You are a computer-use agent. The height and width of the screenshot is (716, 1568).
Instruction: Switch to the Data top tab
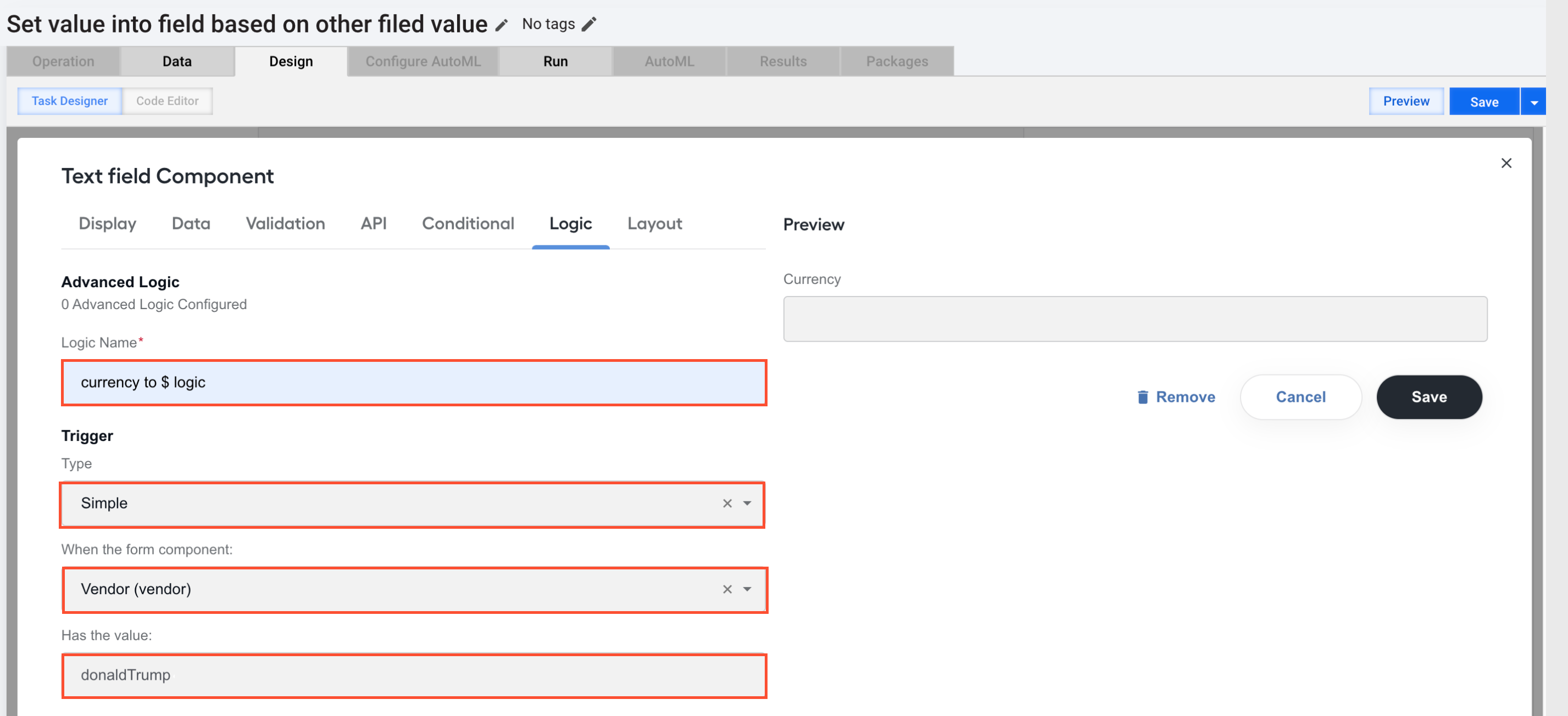click(x=177, y=61)
